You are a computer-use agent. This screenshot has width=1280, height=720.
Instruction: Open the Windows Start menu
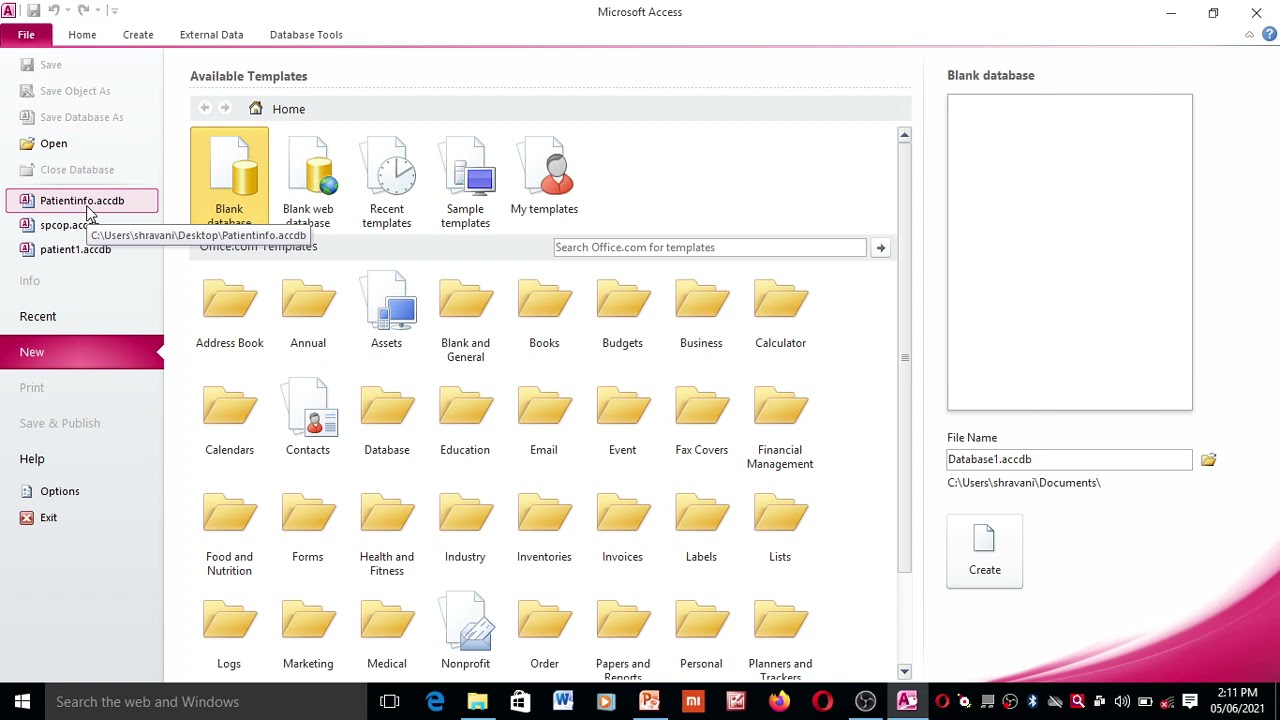22,702
